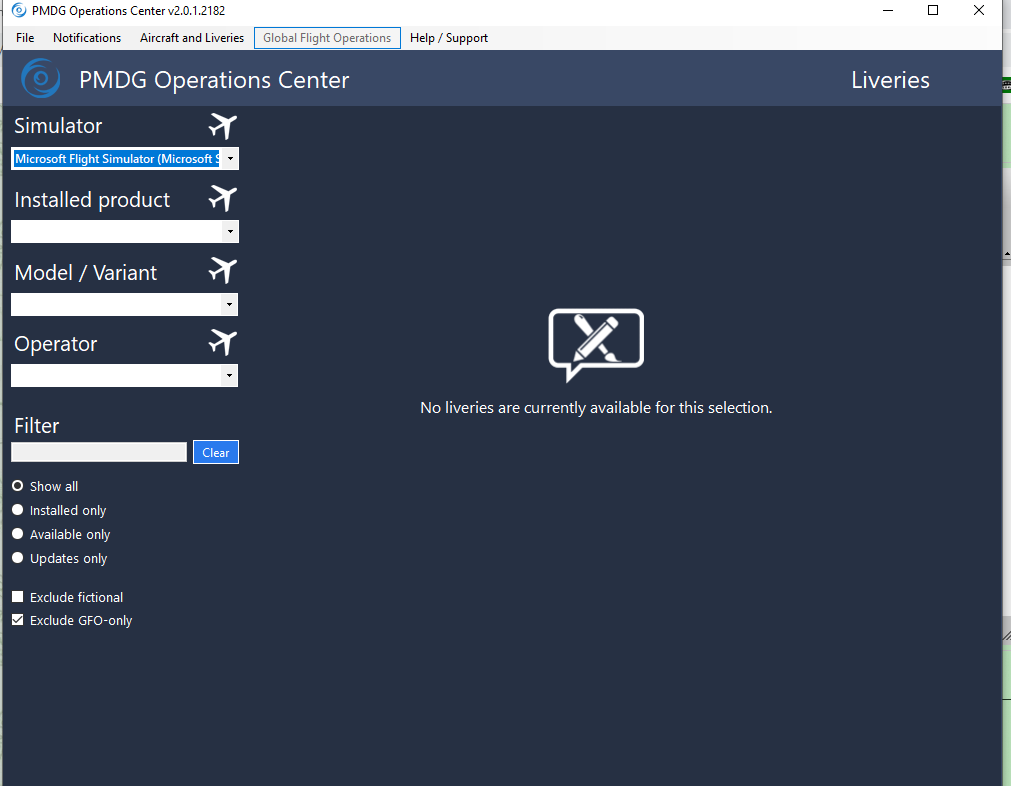Screen dimensions: 1011x786
Task: Select the Available only radio option
Action: [17, 534]
